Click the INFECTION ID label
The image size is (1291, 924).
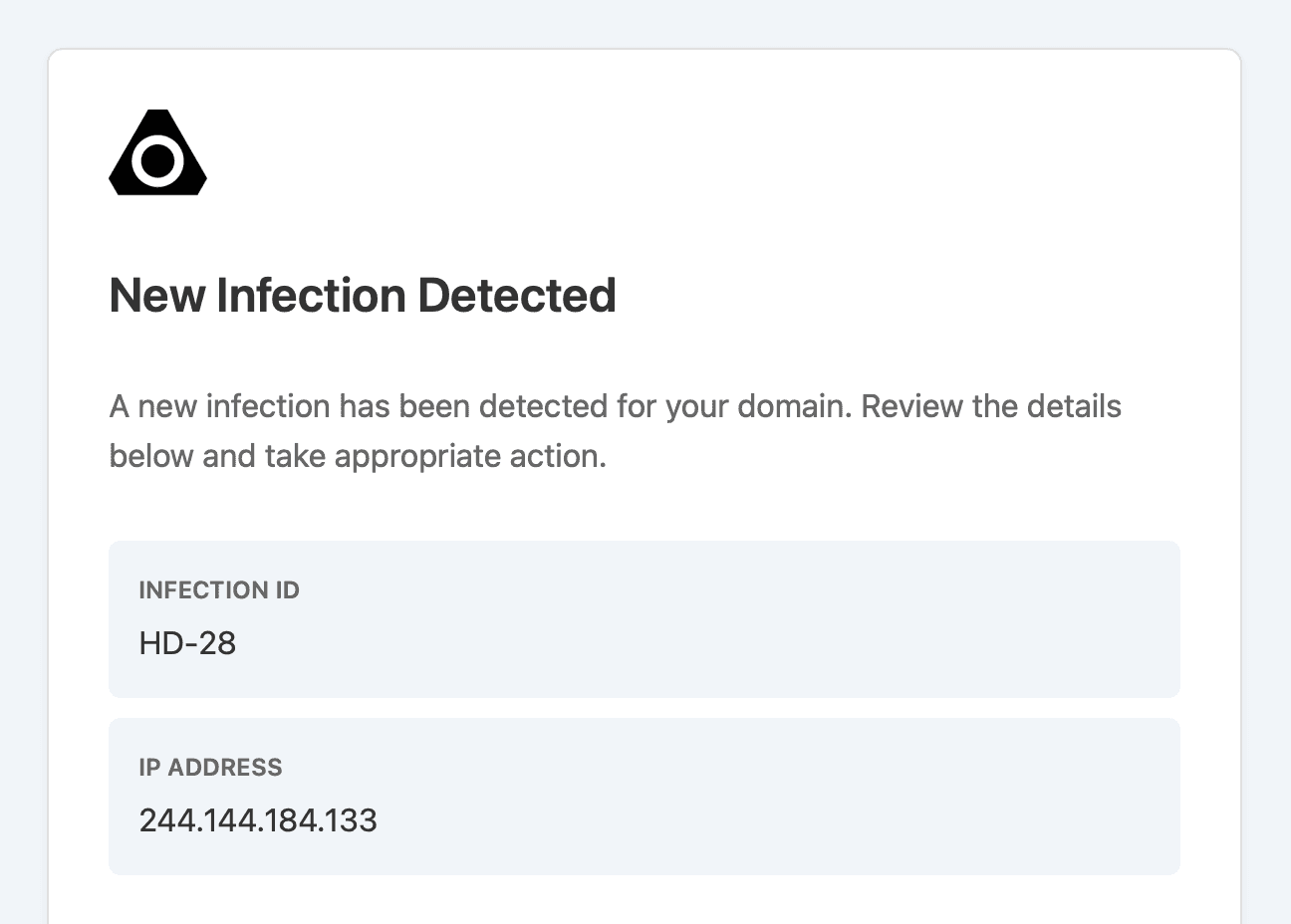[x=219, y=590]
